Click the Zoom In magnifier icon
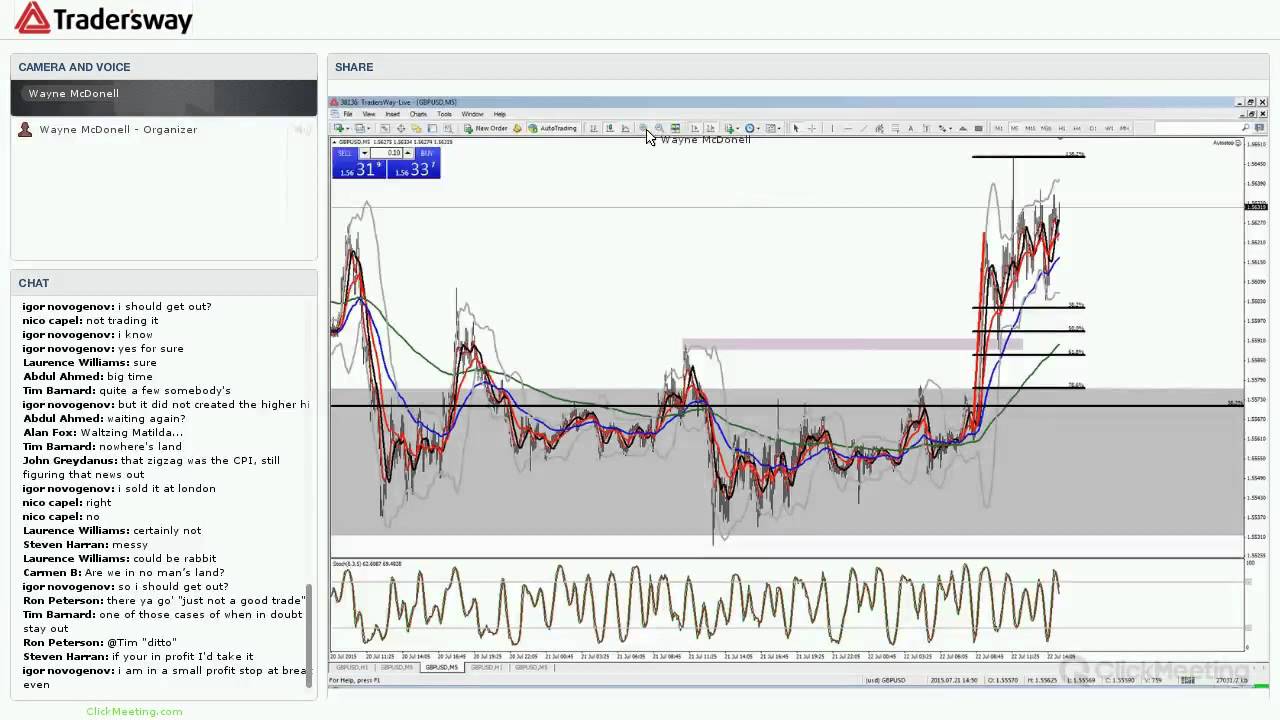This screenshot has width=1280, height=720. click(x=643, y=128)
